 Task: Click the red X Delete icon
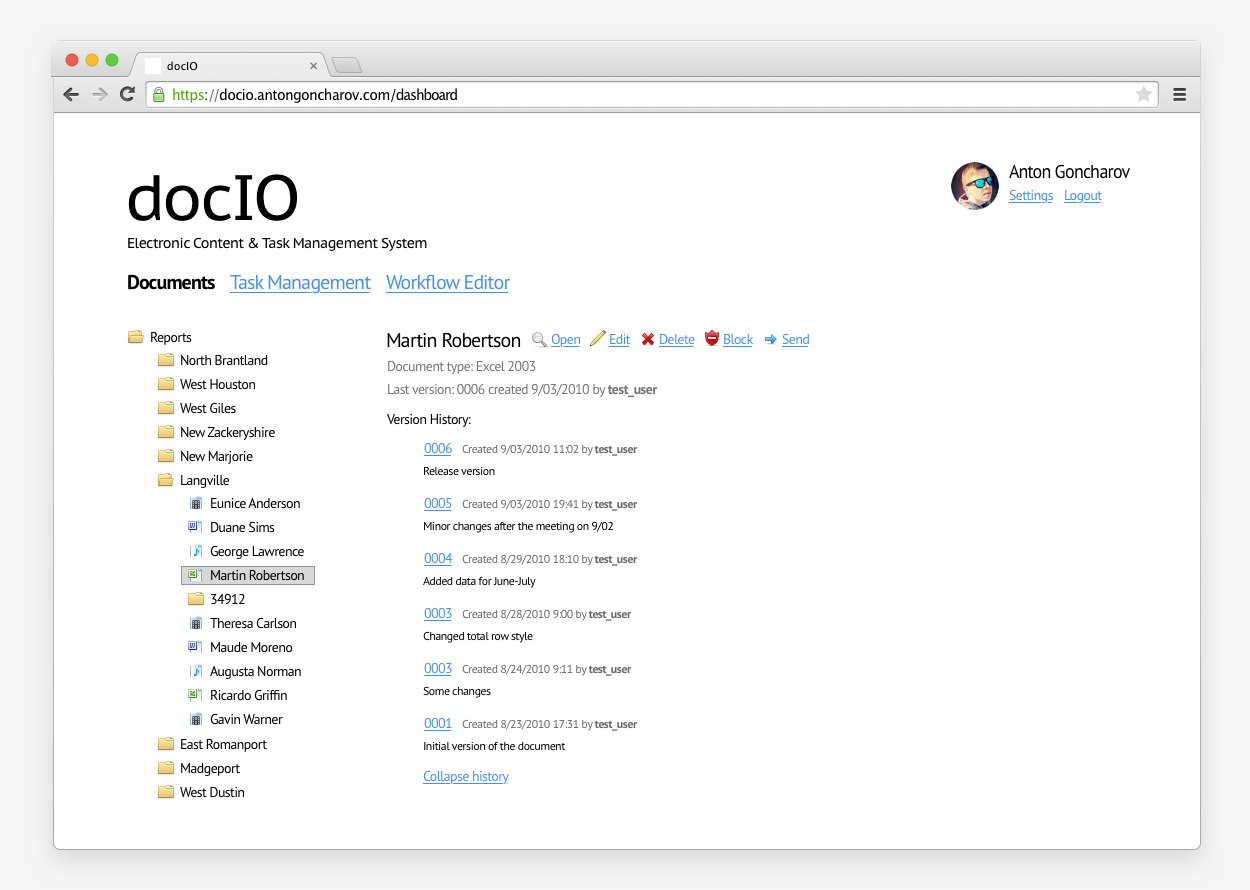click(648, 339)
